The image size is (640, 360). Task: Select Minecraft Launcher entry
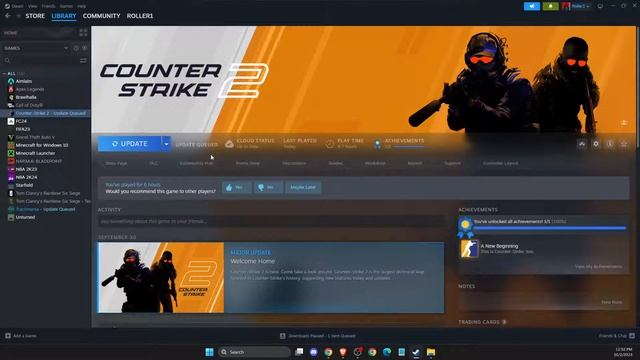[x=35, y=153]
